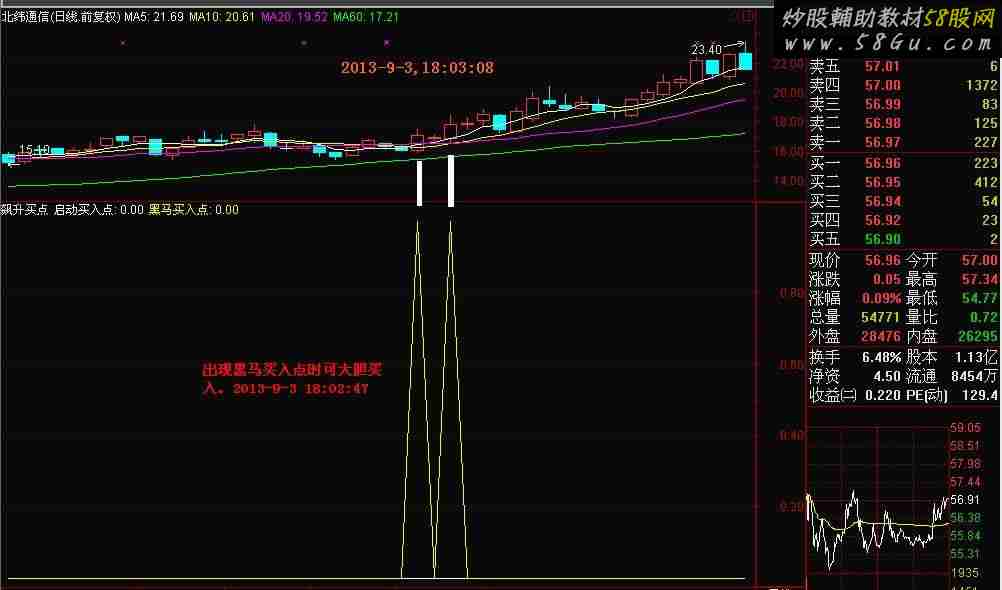Click the 北纬通信(日线,前复权) chart title
The width and height of the screenshot is (1002, 590).
(61, 17)
